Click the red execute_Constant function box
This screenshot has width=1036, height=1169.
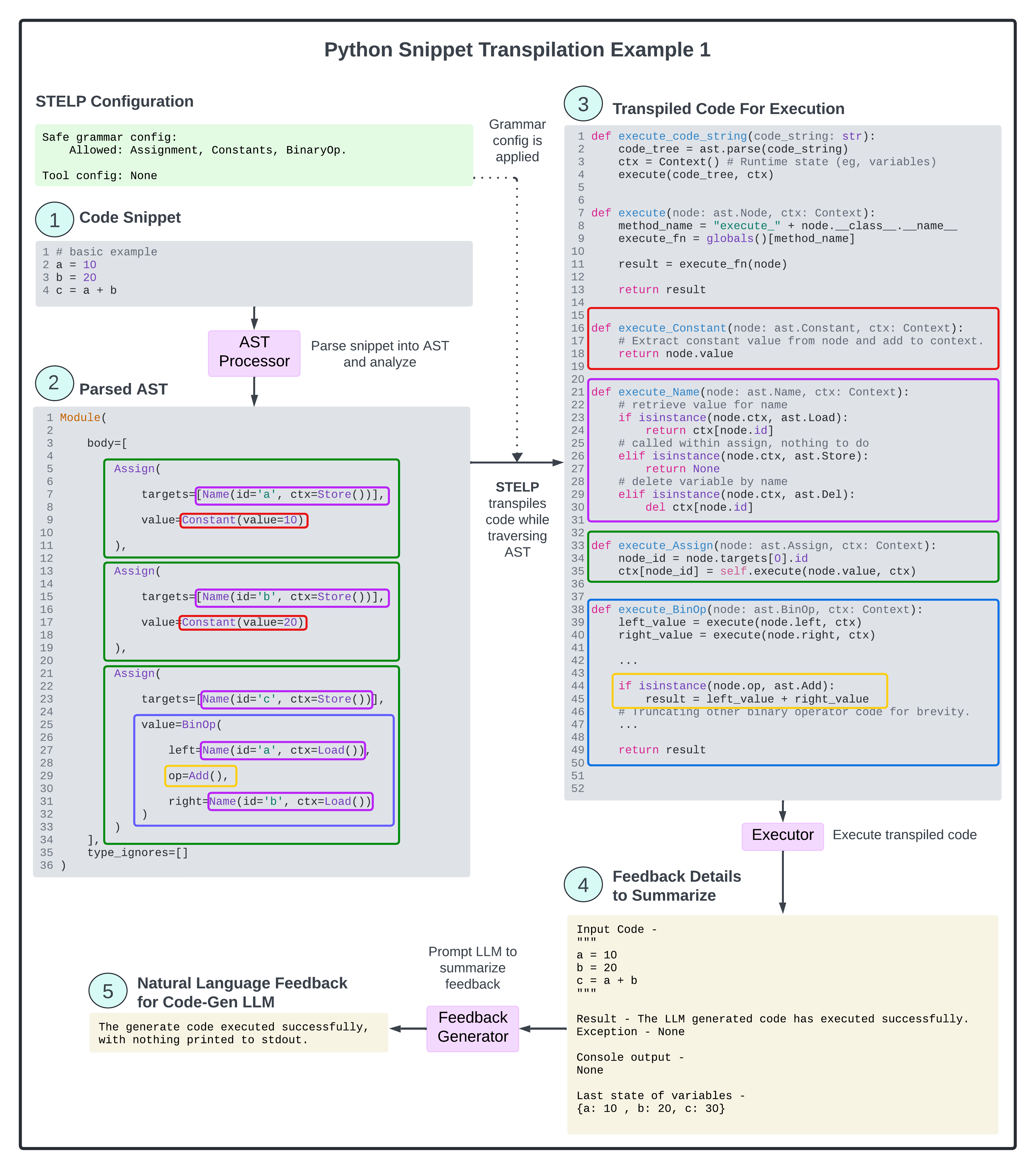tap(793, 339)
